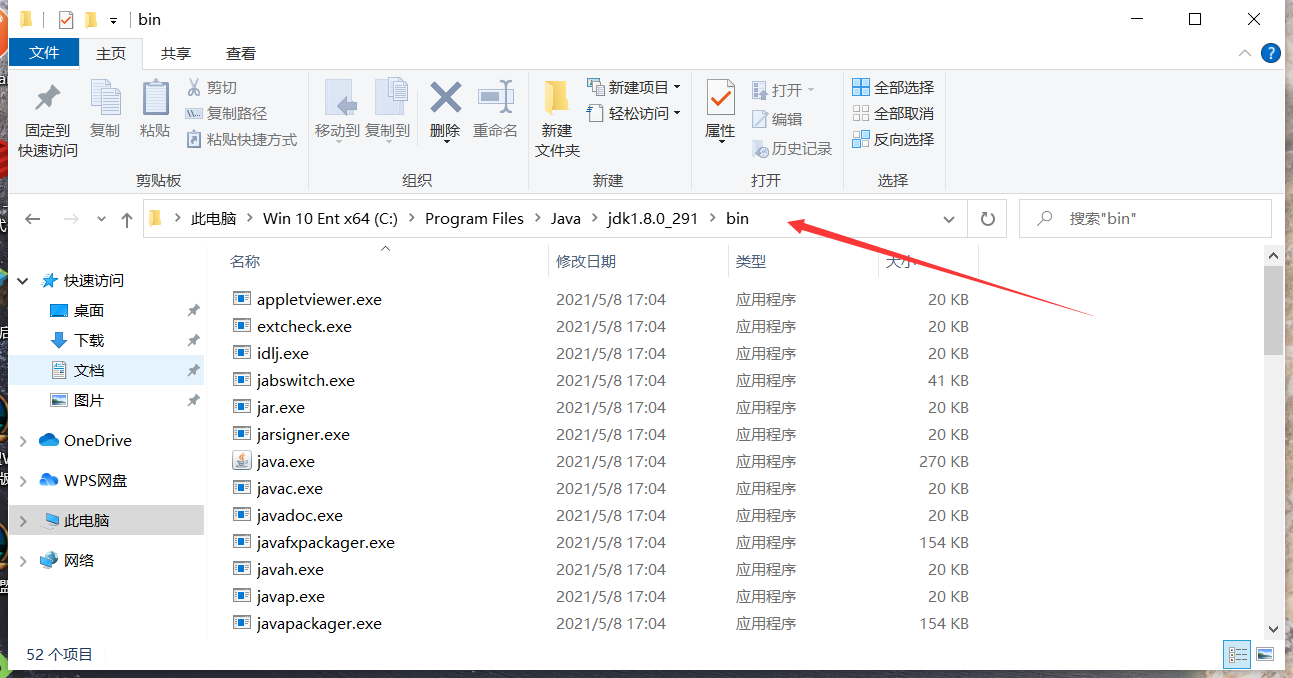
Task: Click the properties icon in title bar
Action: [66, 19]
